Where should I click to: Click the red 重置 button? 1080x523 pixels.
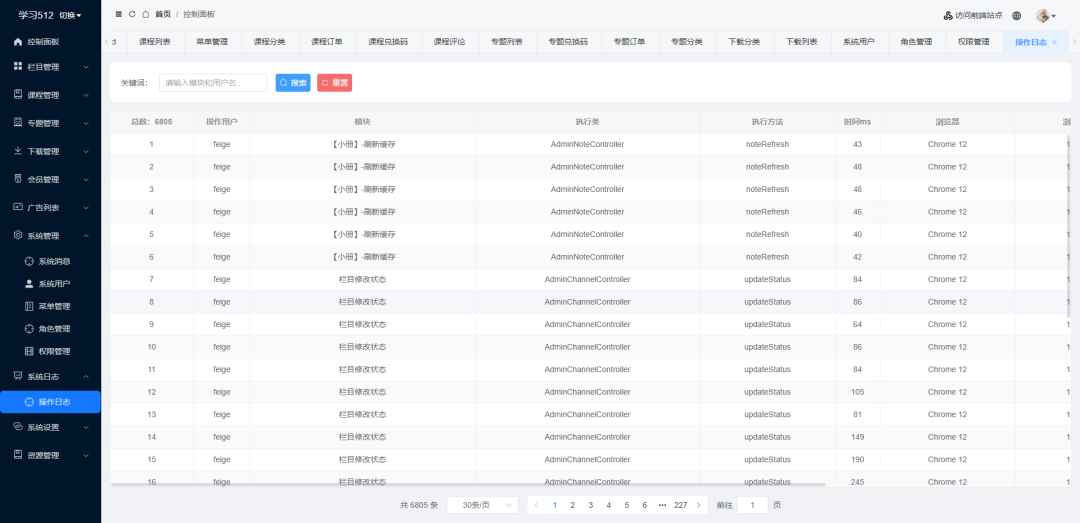(x=335, y=83)
